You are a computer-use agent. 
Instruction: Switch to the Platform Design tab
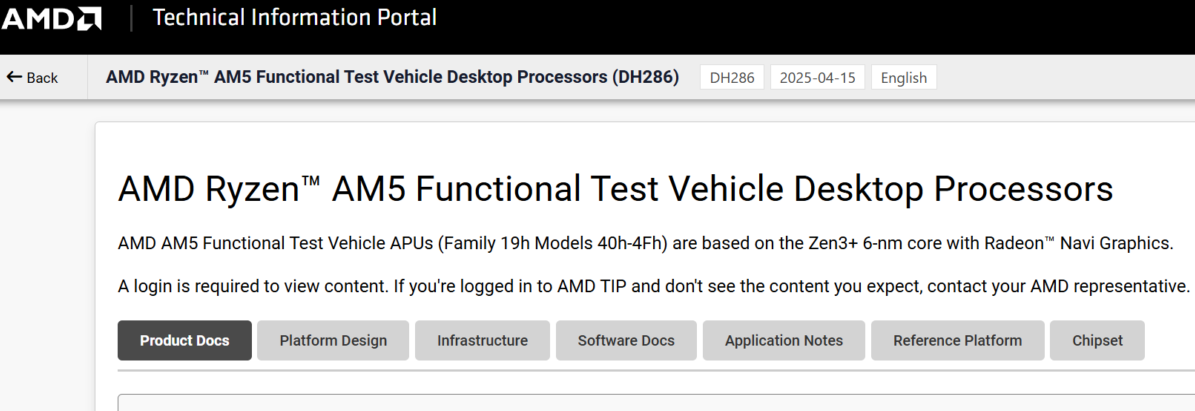tap(333, 340)
